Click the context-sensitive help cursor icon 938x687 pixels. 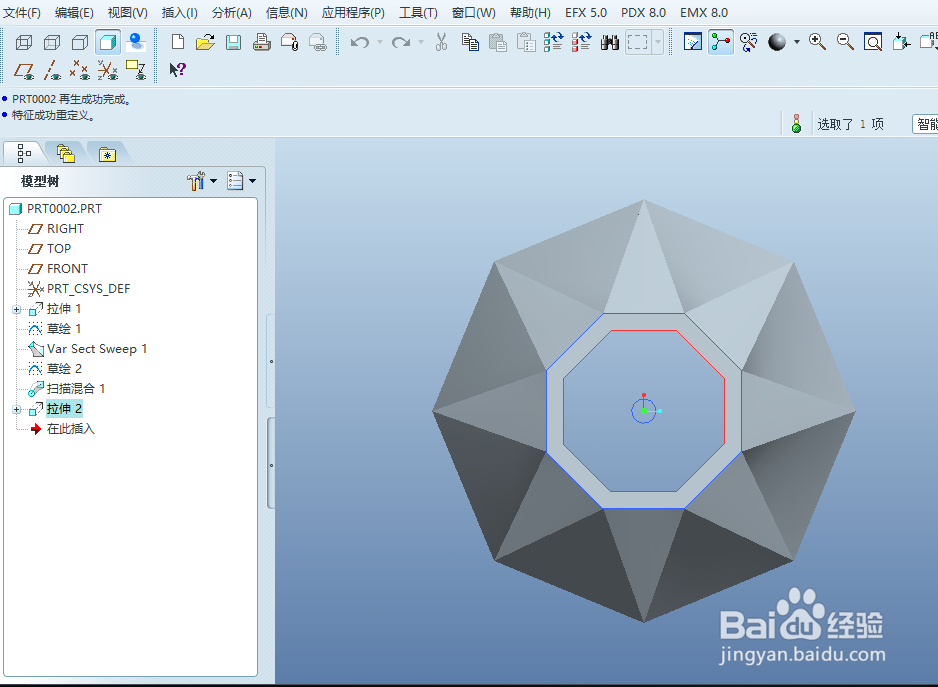178,70
